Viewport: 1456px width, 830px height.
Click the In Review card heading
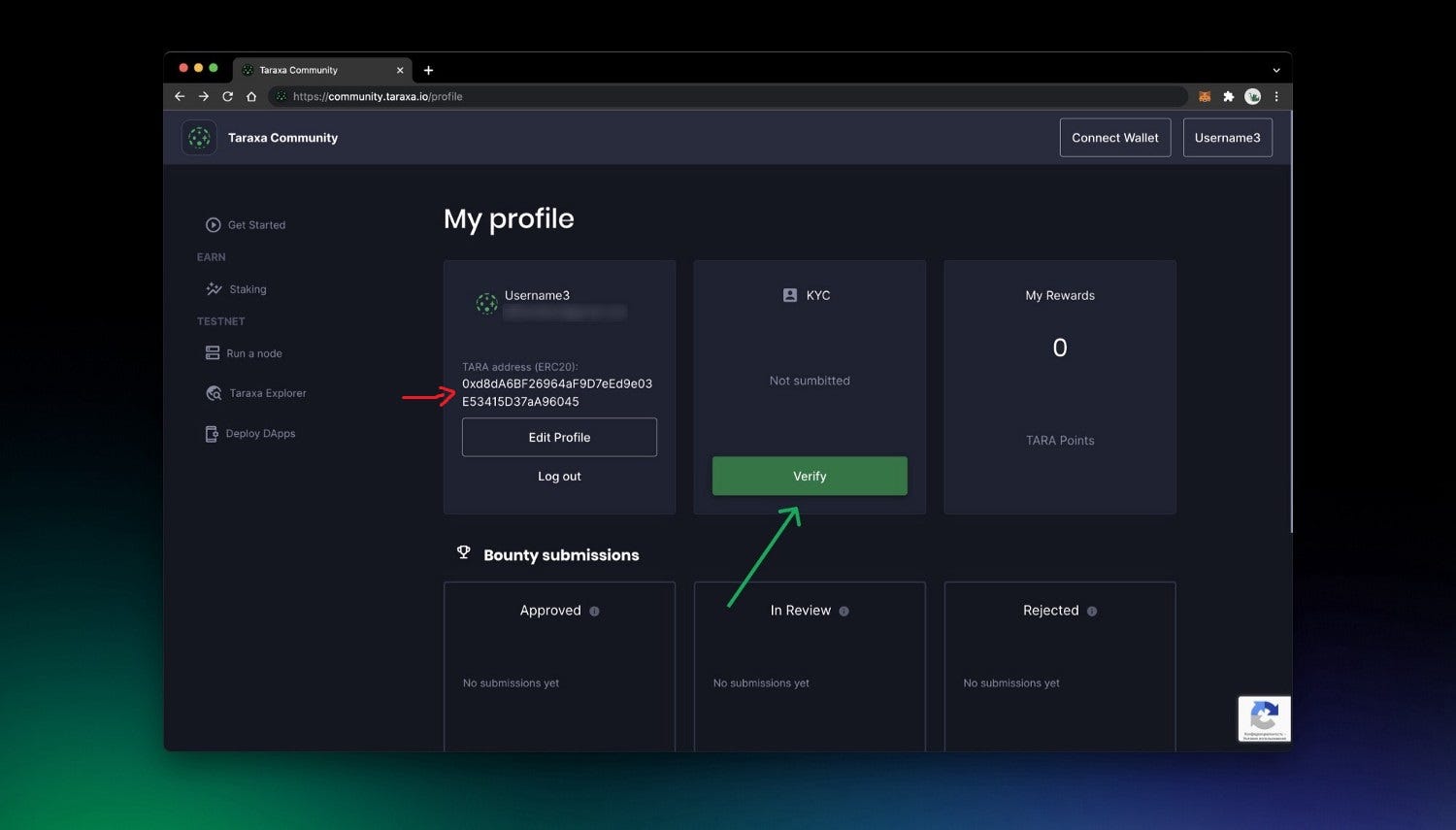(801, 611)
